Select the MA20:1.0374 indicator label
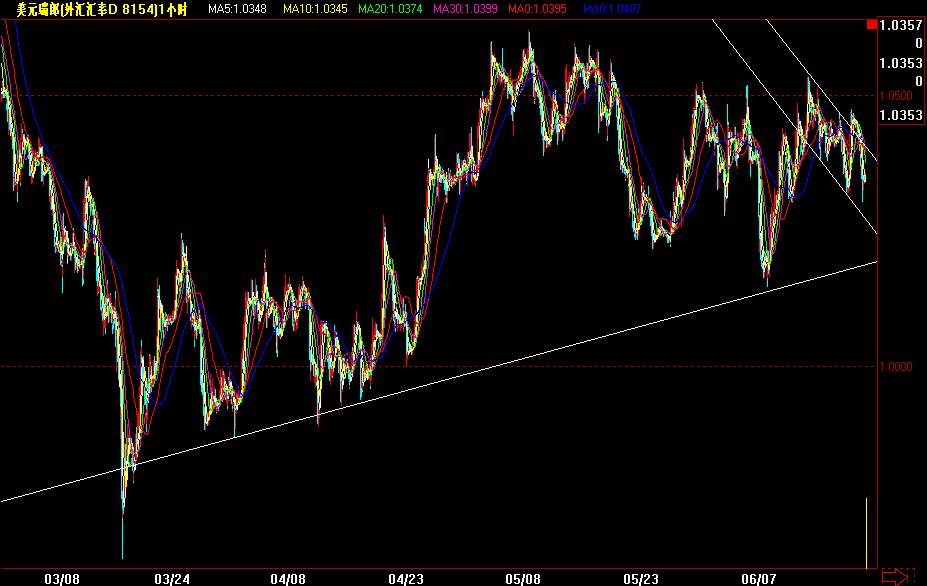 click(390, 9)
